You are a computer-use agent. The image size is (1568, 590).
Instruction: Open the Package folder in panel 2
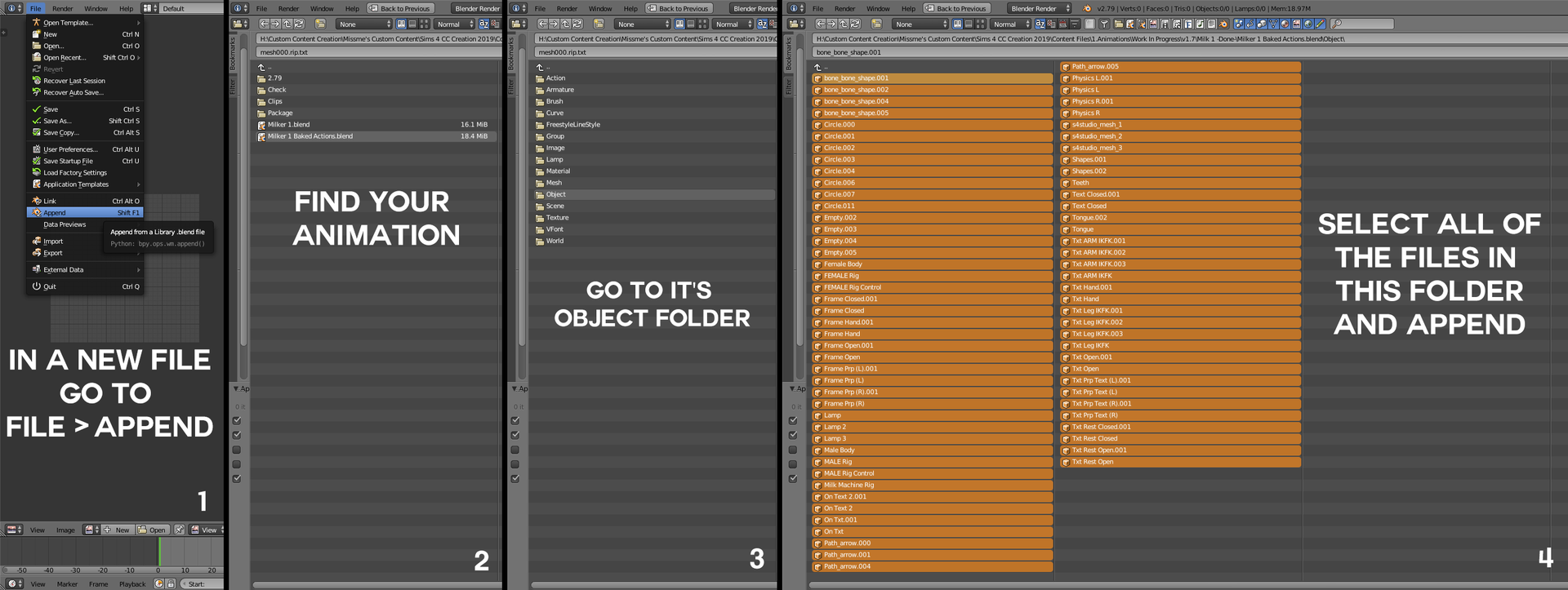376,113
